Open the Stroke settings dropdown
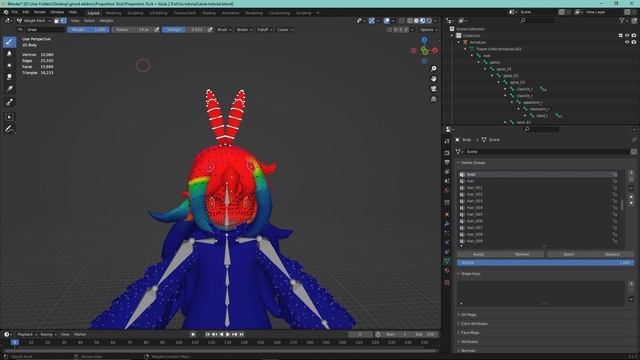This screenshot has width=640, height=360. click(244, 30)
